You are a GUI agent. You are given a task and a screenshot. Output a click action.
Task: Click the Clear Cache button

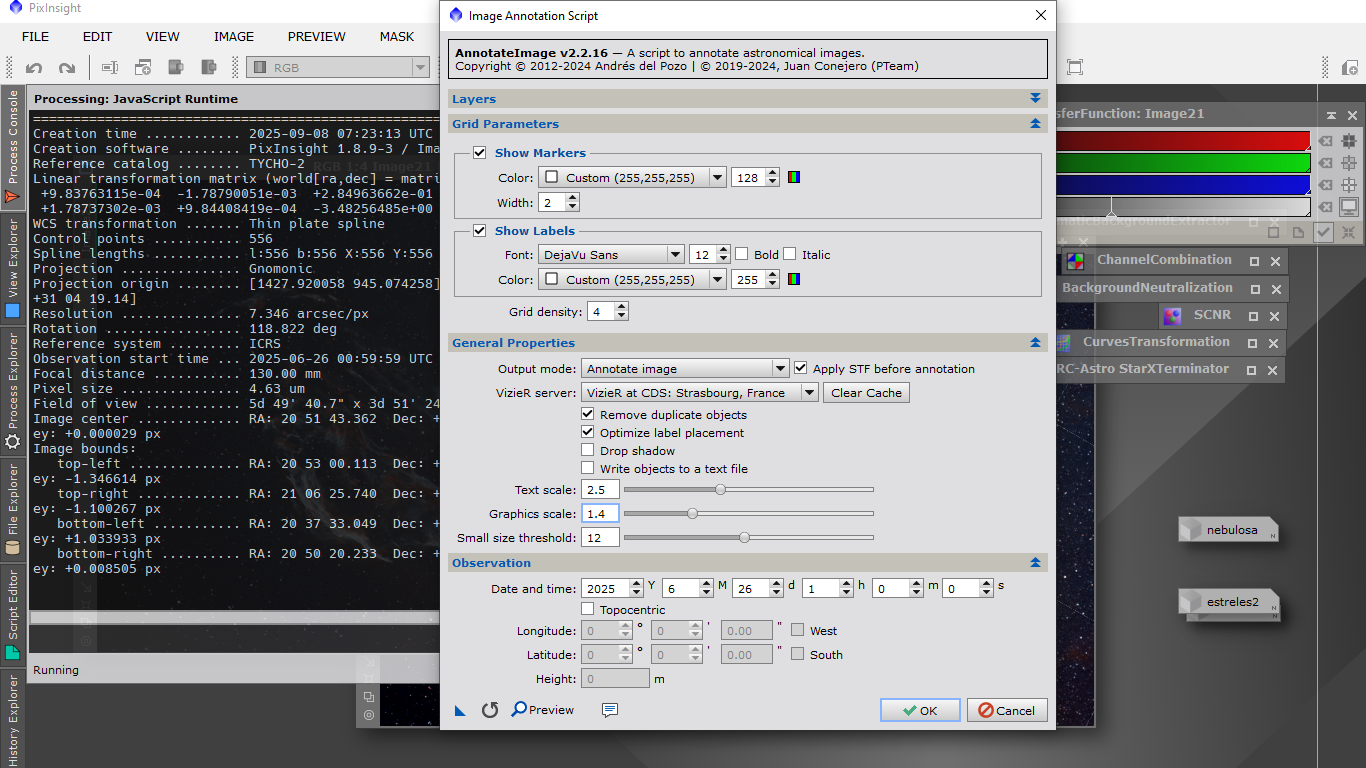pos(867,393)
